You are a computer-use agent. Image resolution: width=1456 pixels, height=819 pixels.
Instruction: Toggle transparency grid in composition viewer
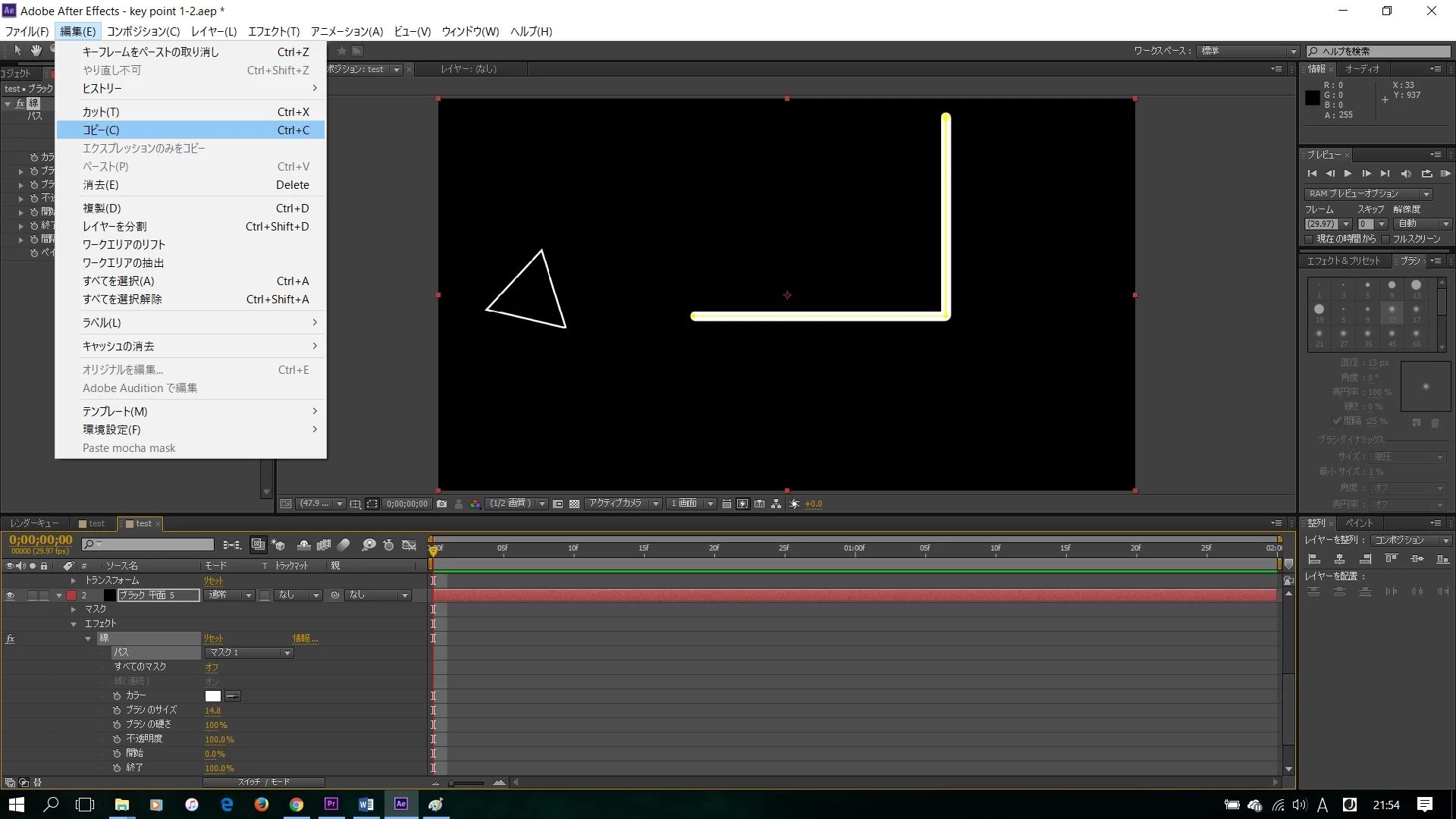pos(575,504)
